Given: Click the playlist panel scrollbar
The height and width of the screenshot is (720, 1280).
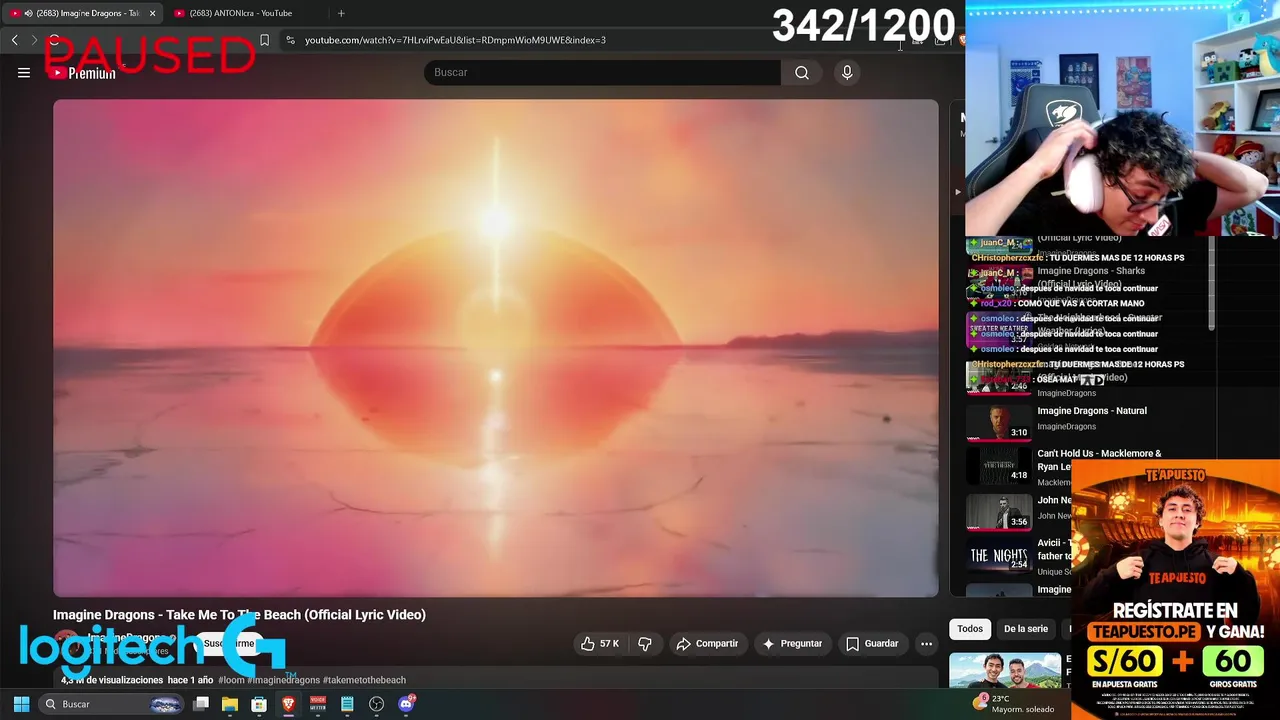Looking at the screenshot, I should (x=1213, y=285).
